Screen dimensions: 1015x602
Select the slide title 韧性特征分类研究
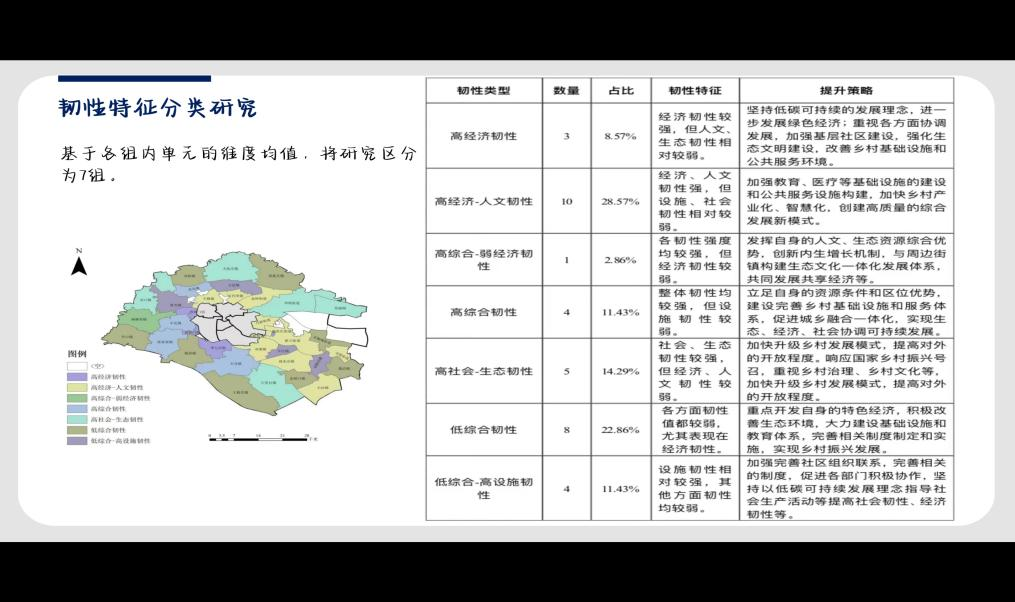(158, 108)
